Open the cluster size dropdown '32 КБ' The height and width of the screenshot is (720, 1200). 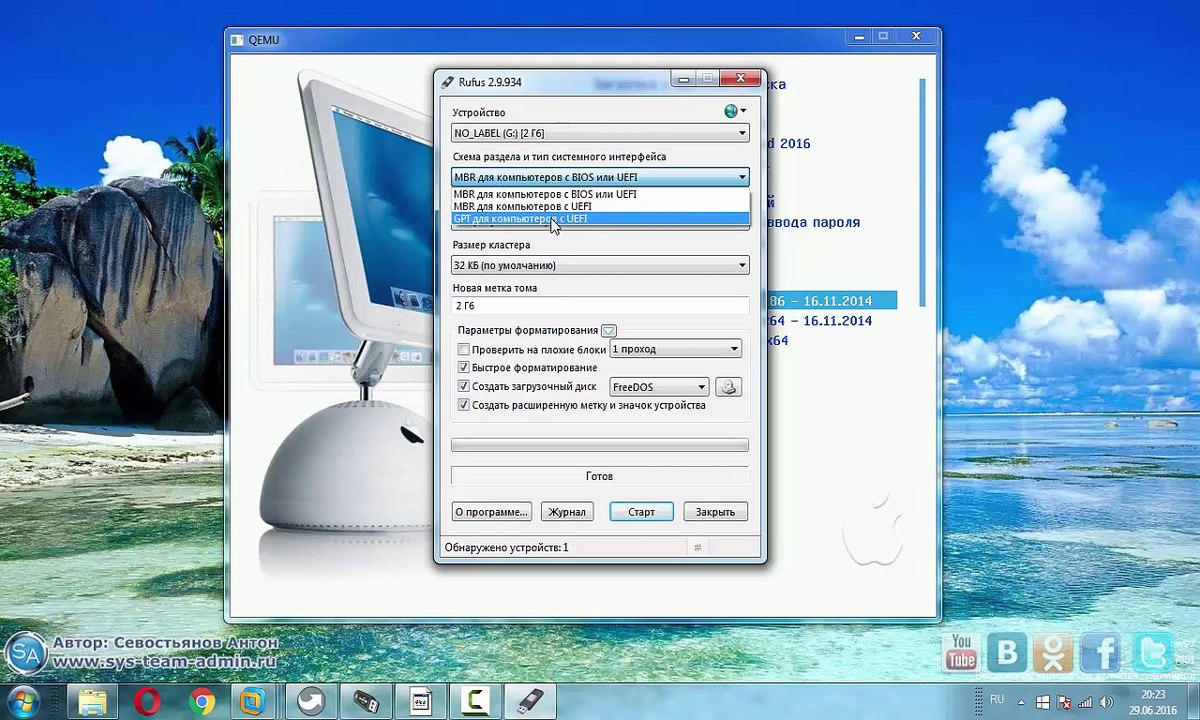[600, 265]
